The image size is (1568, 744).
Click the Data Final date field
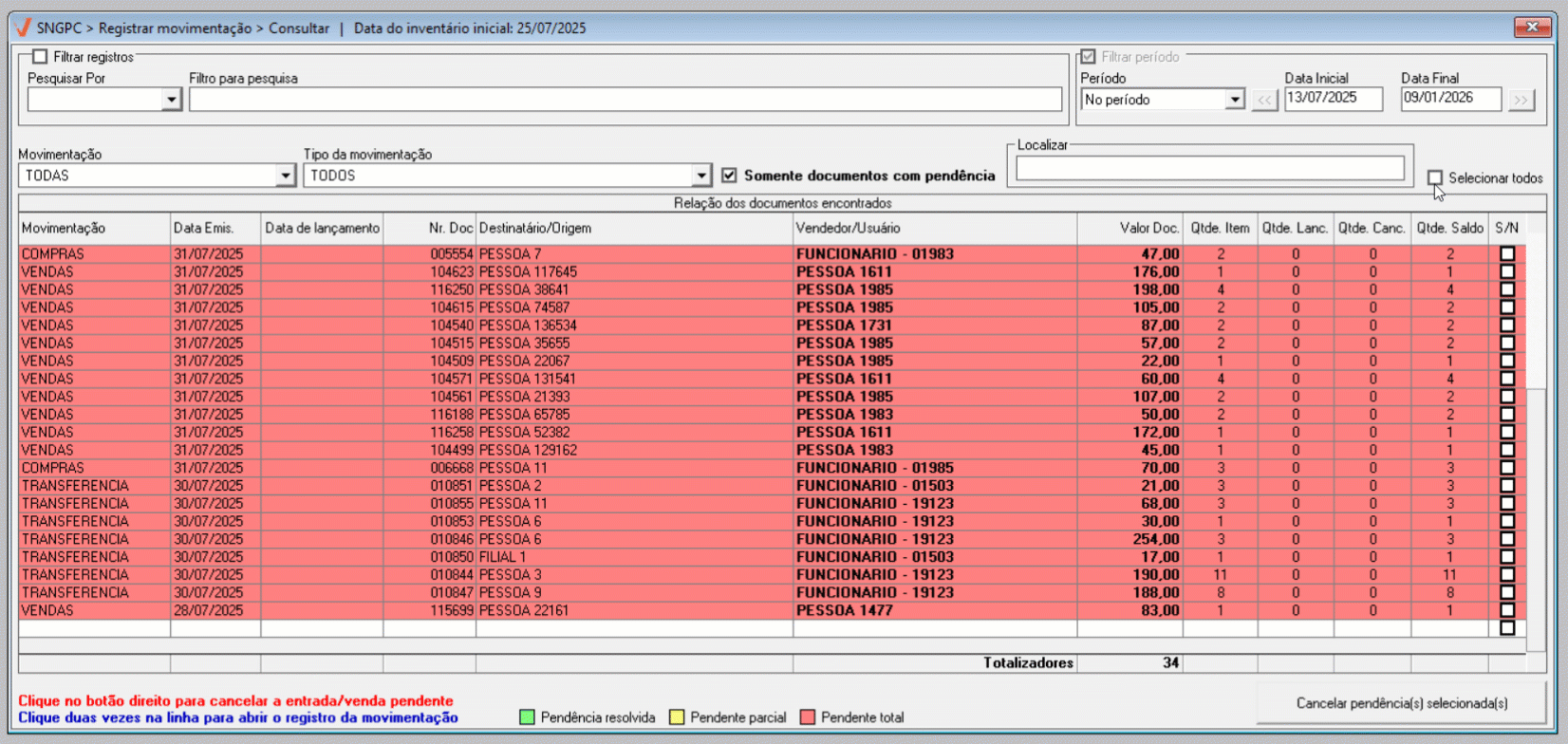coord(1451,99)
